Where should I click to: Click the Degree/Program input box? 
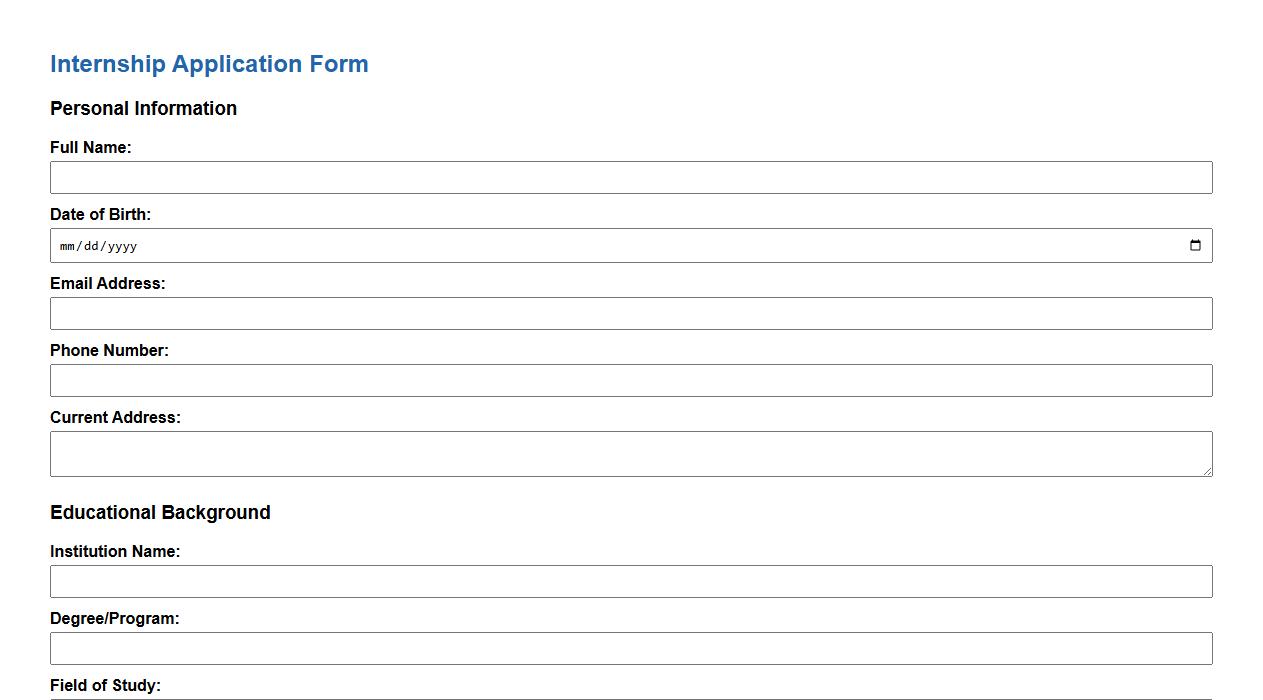[630, 648]
